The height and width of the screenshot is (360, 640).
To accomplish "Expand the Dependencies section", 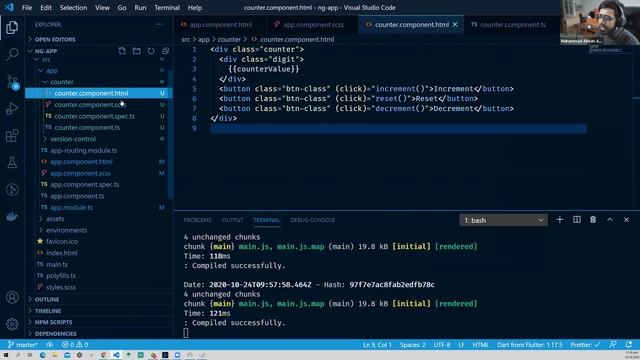I will click(56, 334).
